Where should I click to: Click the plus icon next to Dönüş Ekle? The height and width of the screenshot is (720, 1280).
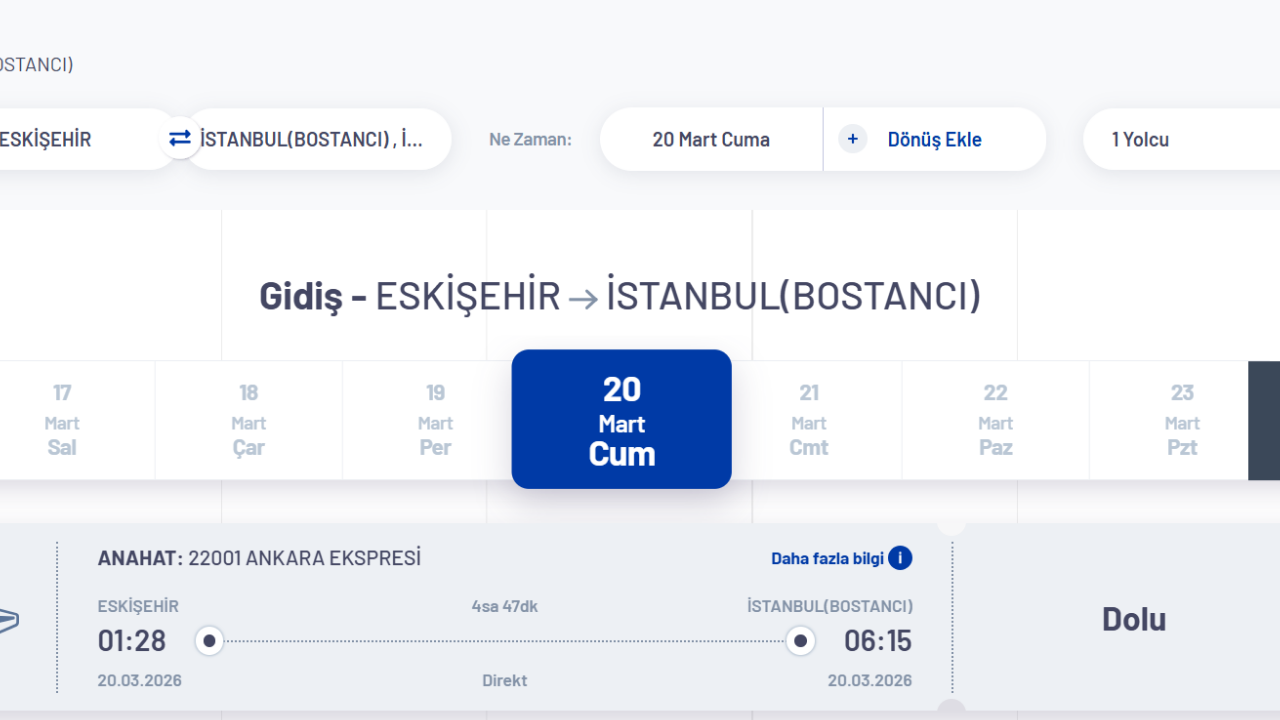(852, 139)
